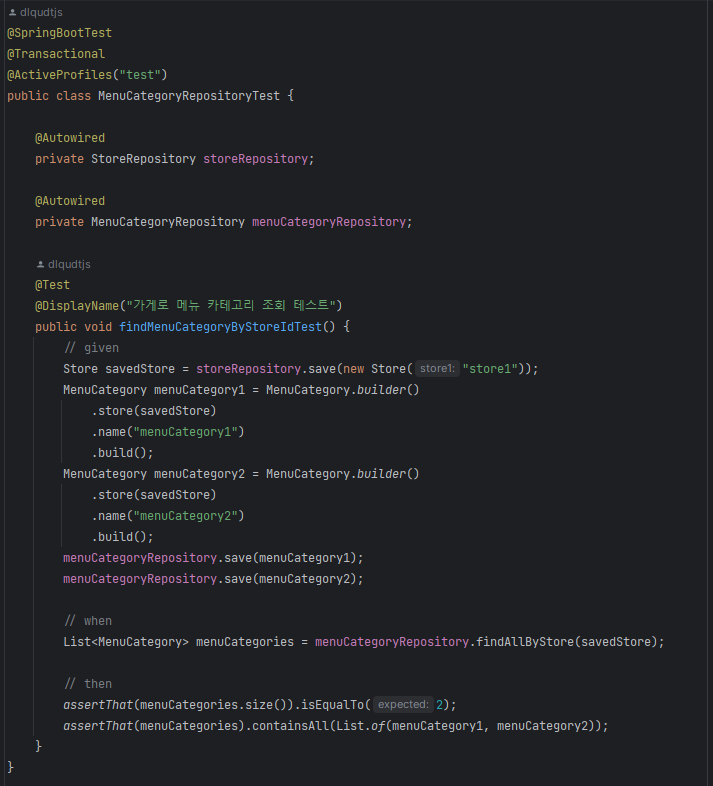The image size is (713, 786).
Task: Click the author hint 'dlqudtjs' above @Test
Action: pyautogui.click(x=69, y=264)
